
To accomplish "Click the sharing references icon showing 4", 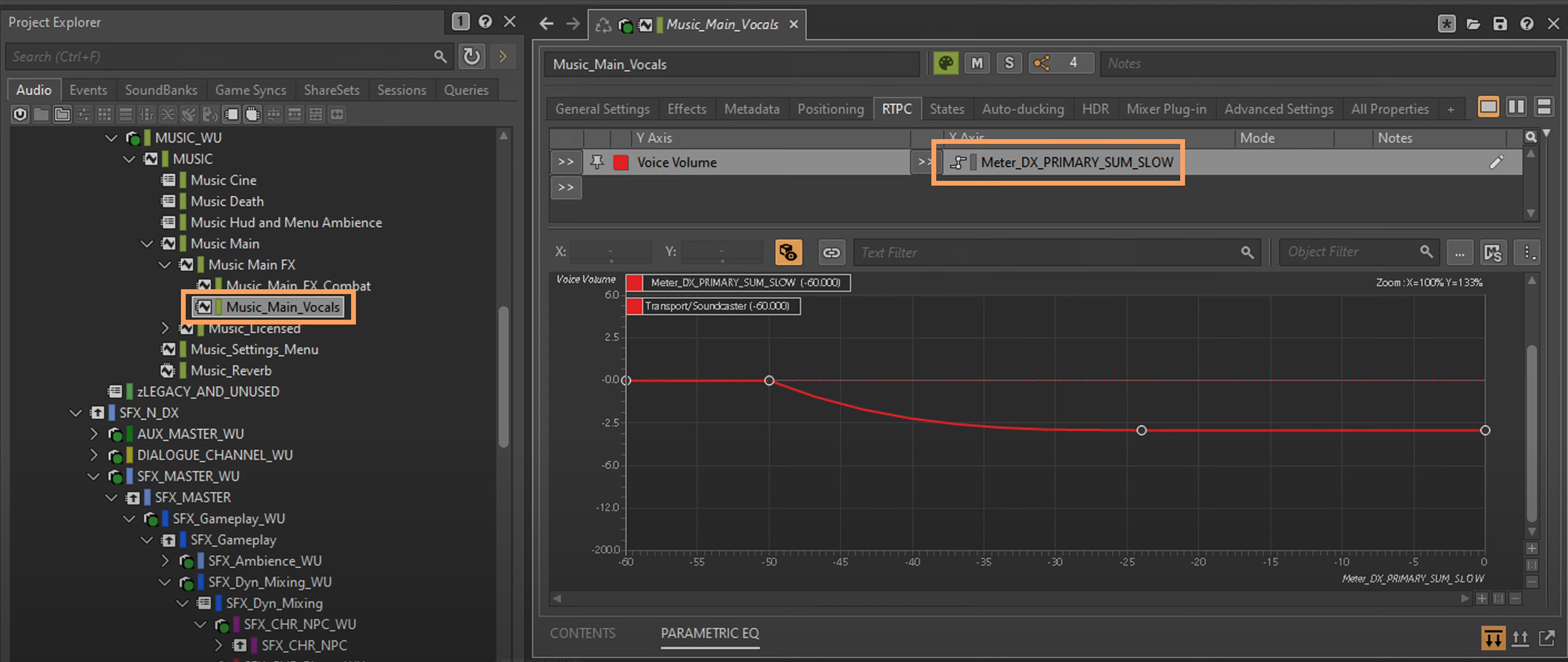I will tap(1042, 64).
